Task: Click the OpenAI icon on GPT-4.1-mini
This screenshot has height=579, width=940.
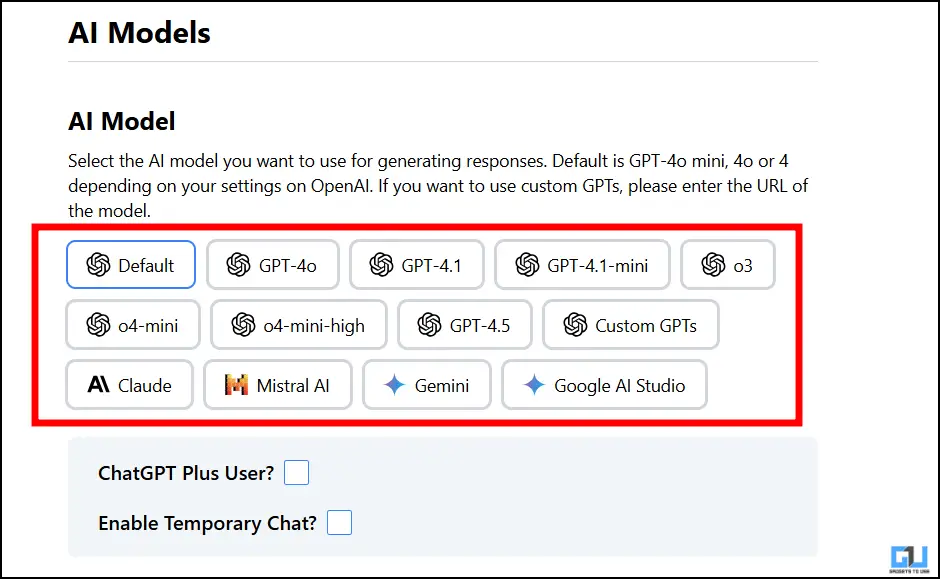Action: click(527, 264)
